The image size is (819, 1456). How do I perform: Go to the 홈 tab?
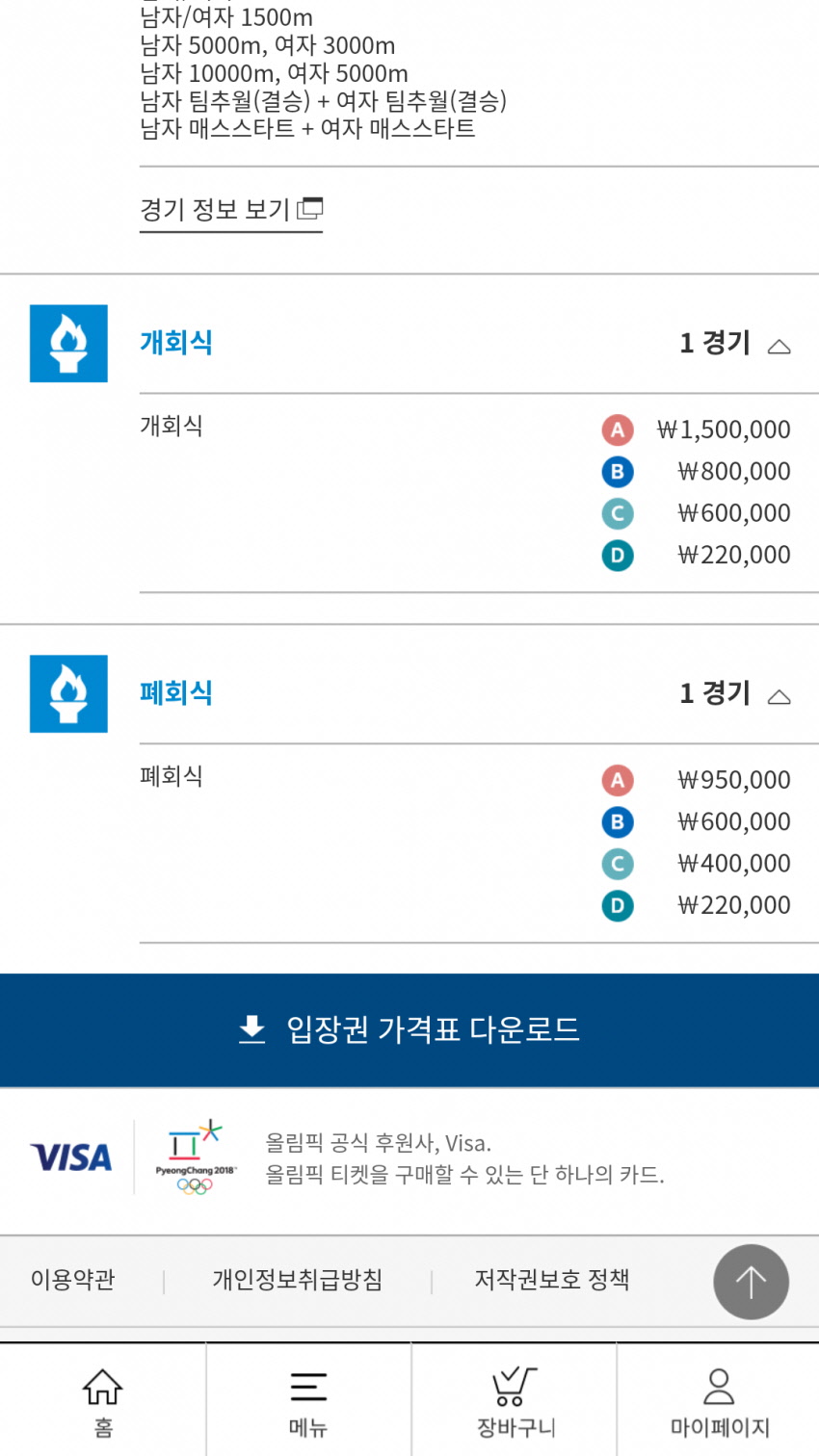click(x=103, y=1400)
